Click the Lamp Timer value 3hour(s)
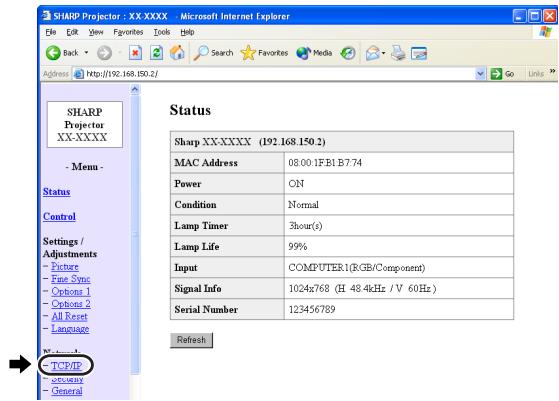Image resolution: width=559 pixels, height=401 pixels. pos(305,226)
